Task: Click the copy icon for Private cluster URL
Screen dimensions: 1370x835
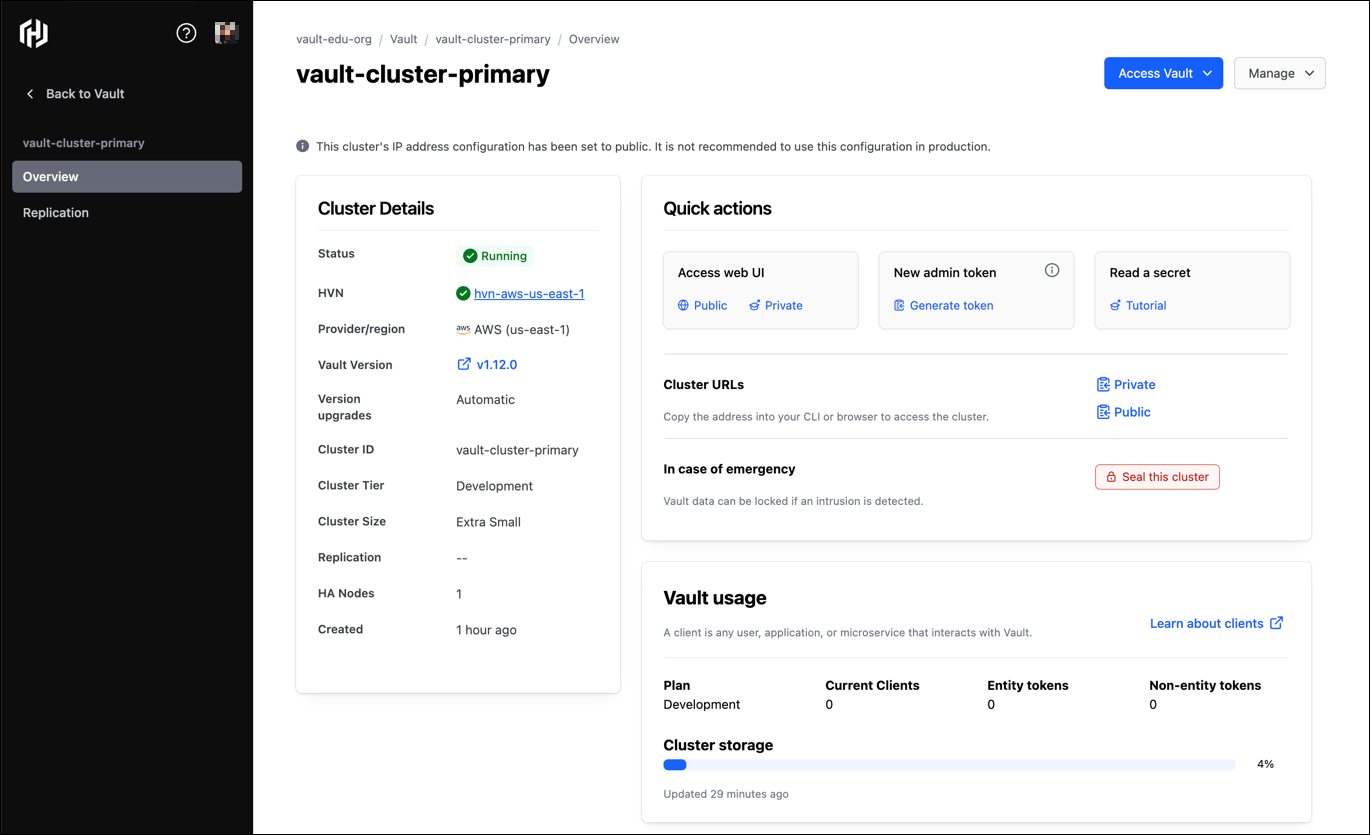Action: [x=1103, y=385]
